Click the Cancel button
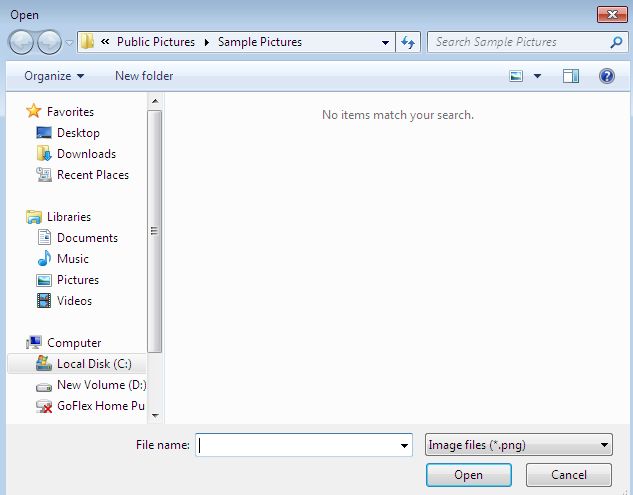The height and width of the screenshot is (495, 633). 569,475
